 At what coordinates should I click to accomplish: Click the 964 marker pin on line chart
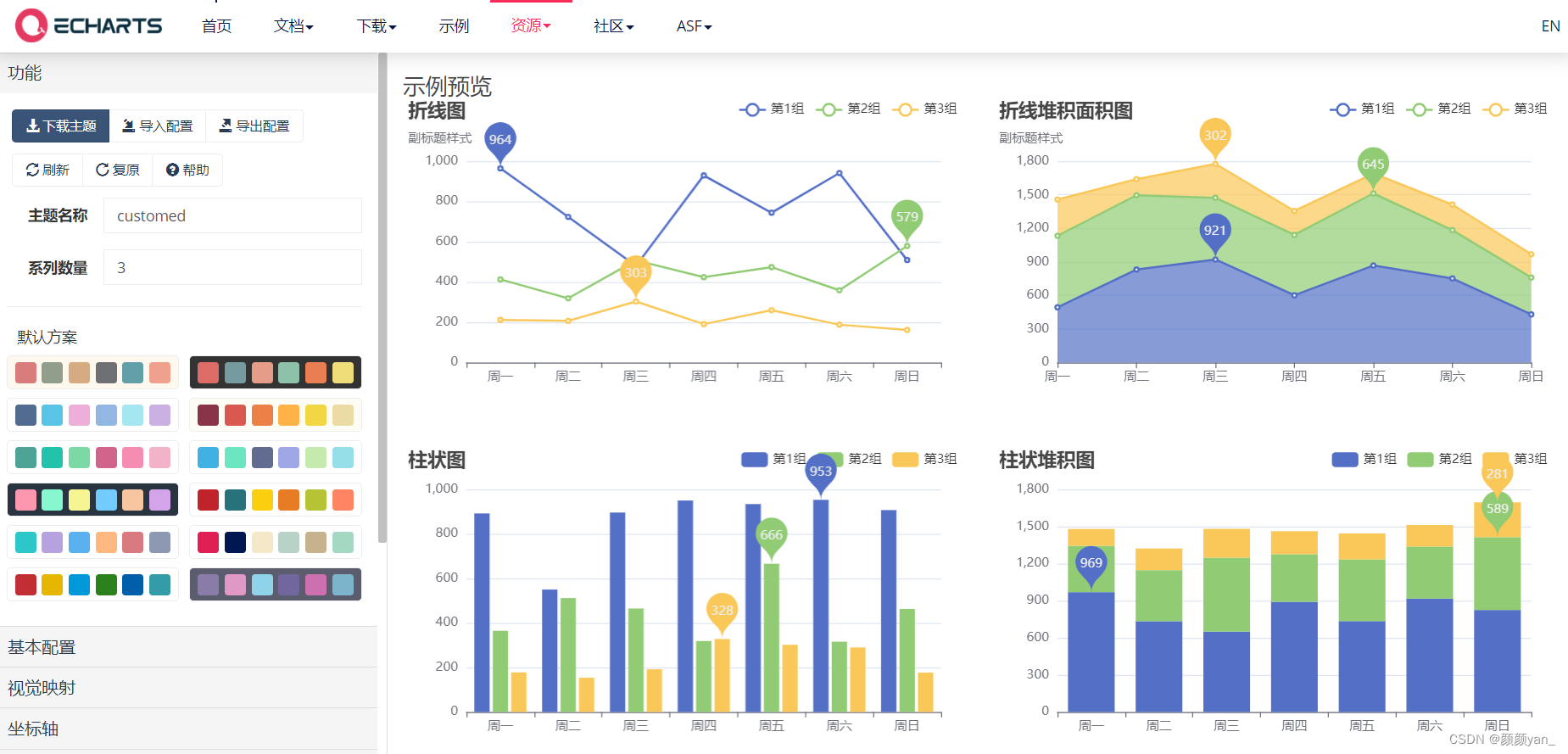pyautogui.click(x=500, y=141)
